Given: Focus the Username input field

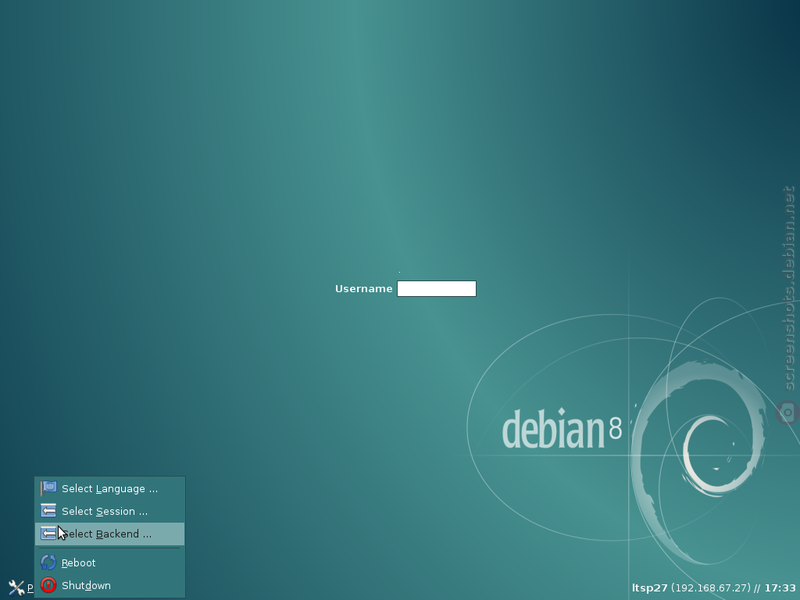Looking at the screenshot, I should 437,289.
